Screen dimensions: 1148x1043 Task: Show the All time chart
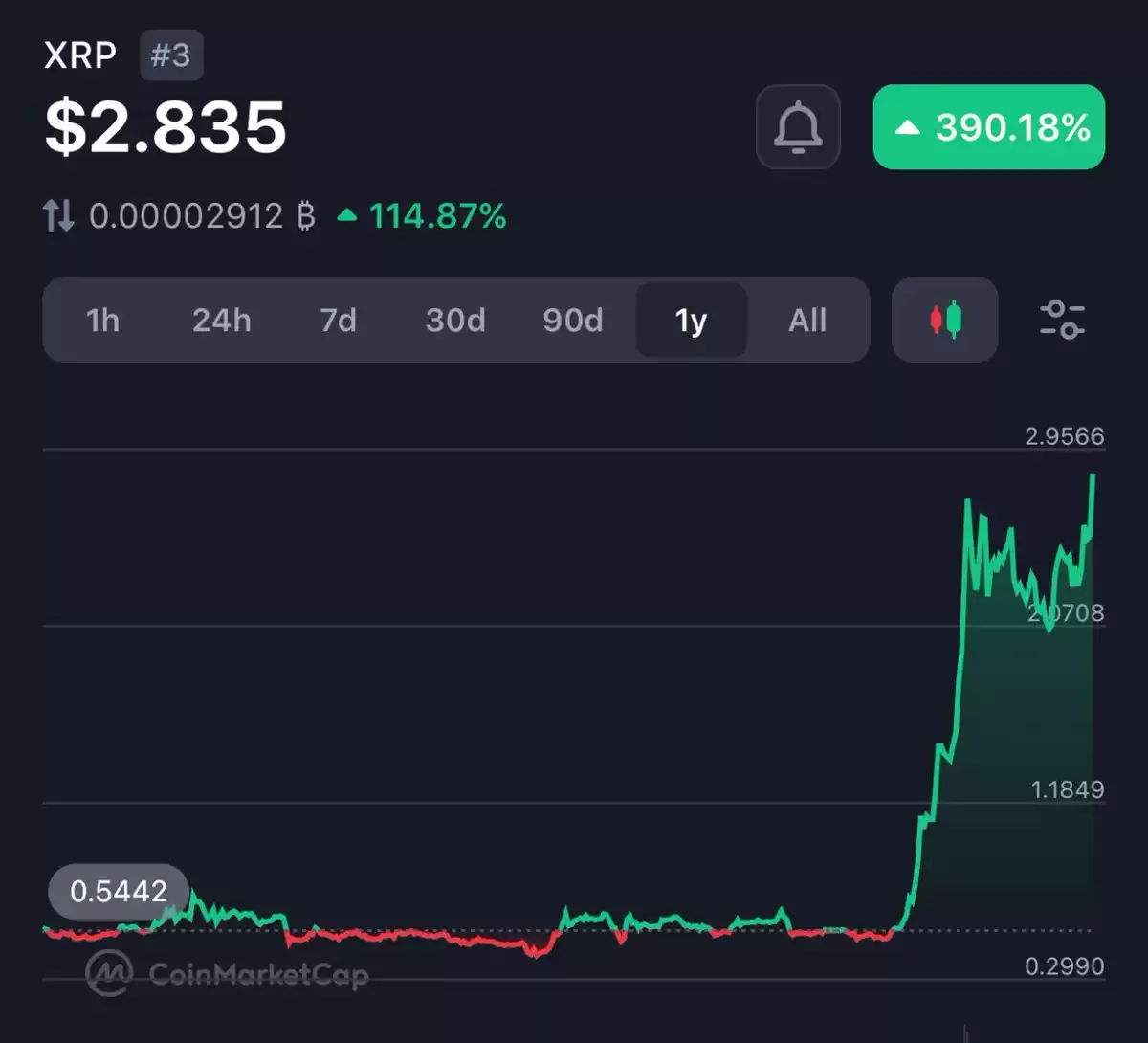[807, 320]
